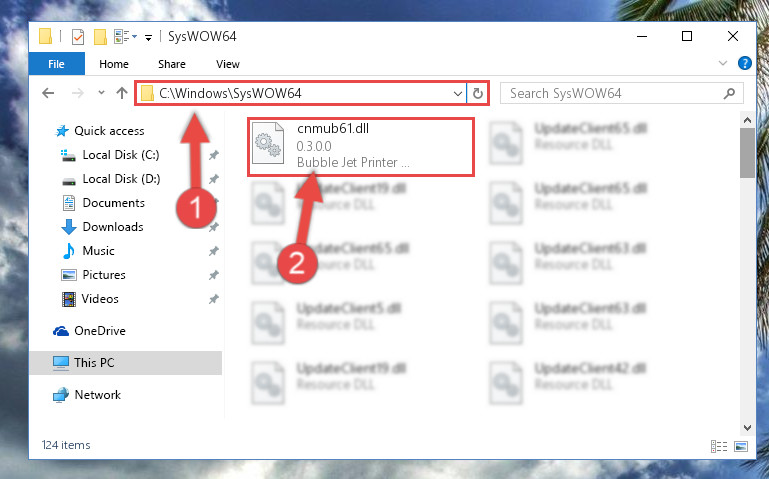Open the File menu tab
The width and height of the screenshot is (769, 479).
click(x=56, y=64)
